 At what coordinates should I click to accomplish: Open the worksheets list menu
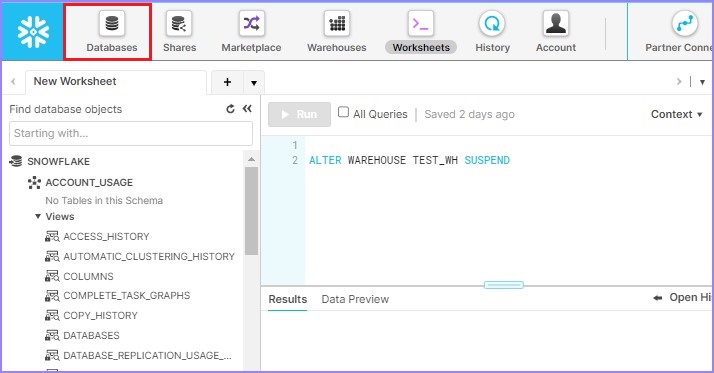(x=702, y=82)
